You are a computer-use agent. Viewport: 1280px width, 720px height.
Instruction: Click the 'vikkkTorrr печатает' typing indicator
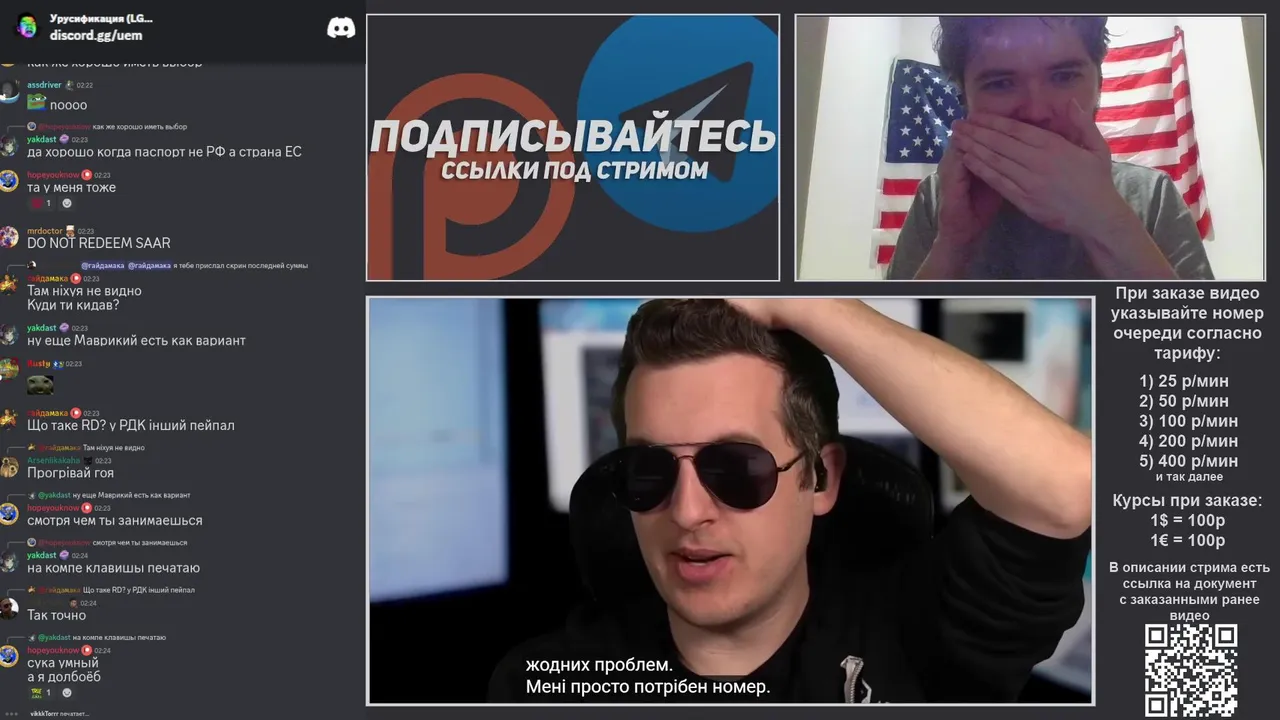click(x=60, y=714)
